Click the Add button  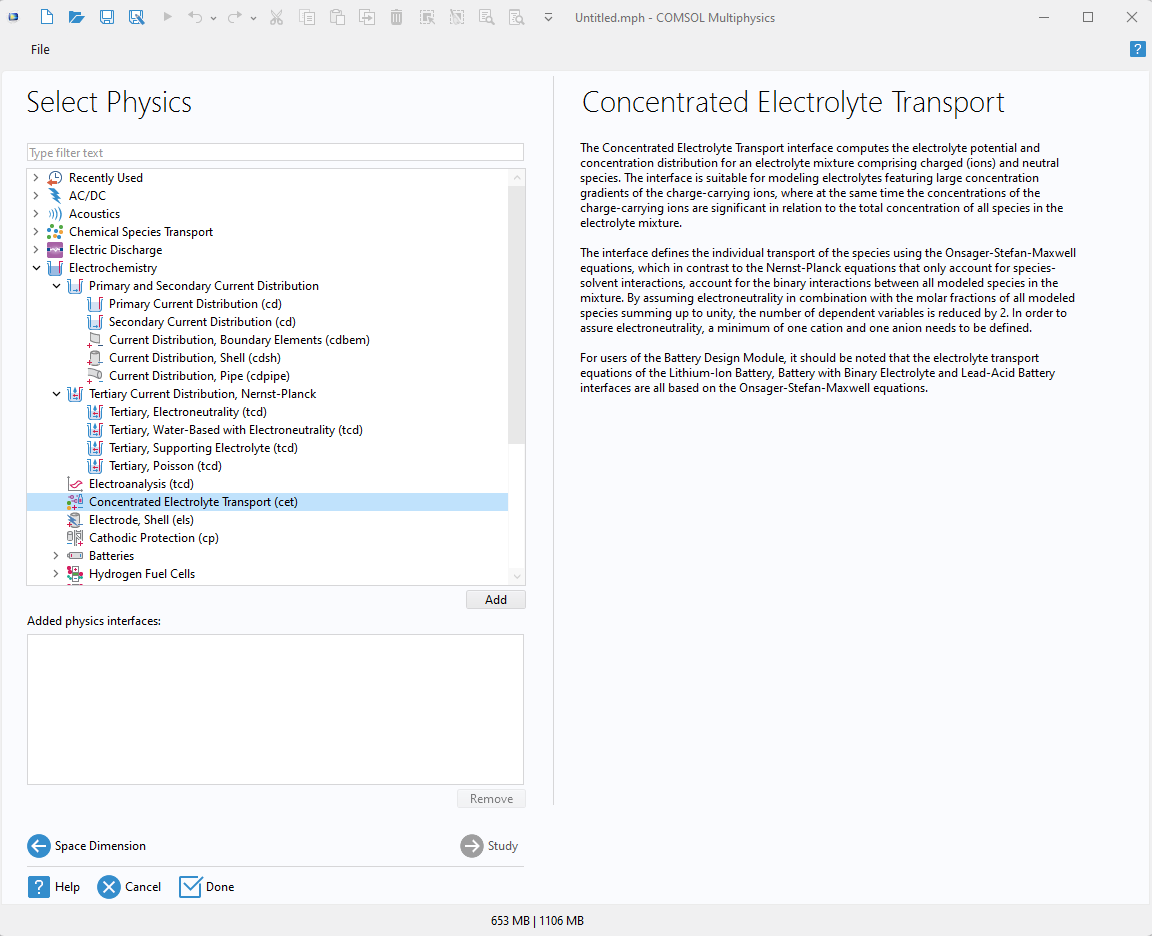tap(496, 600)
